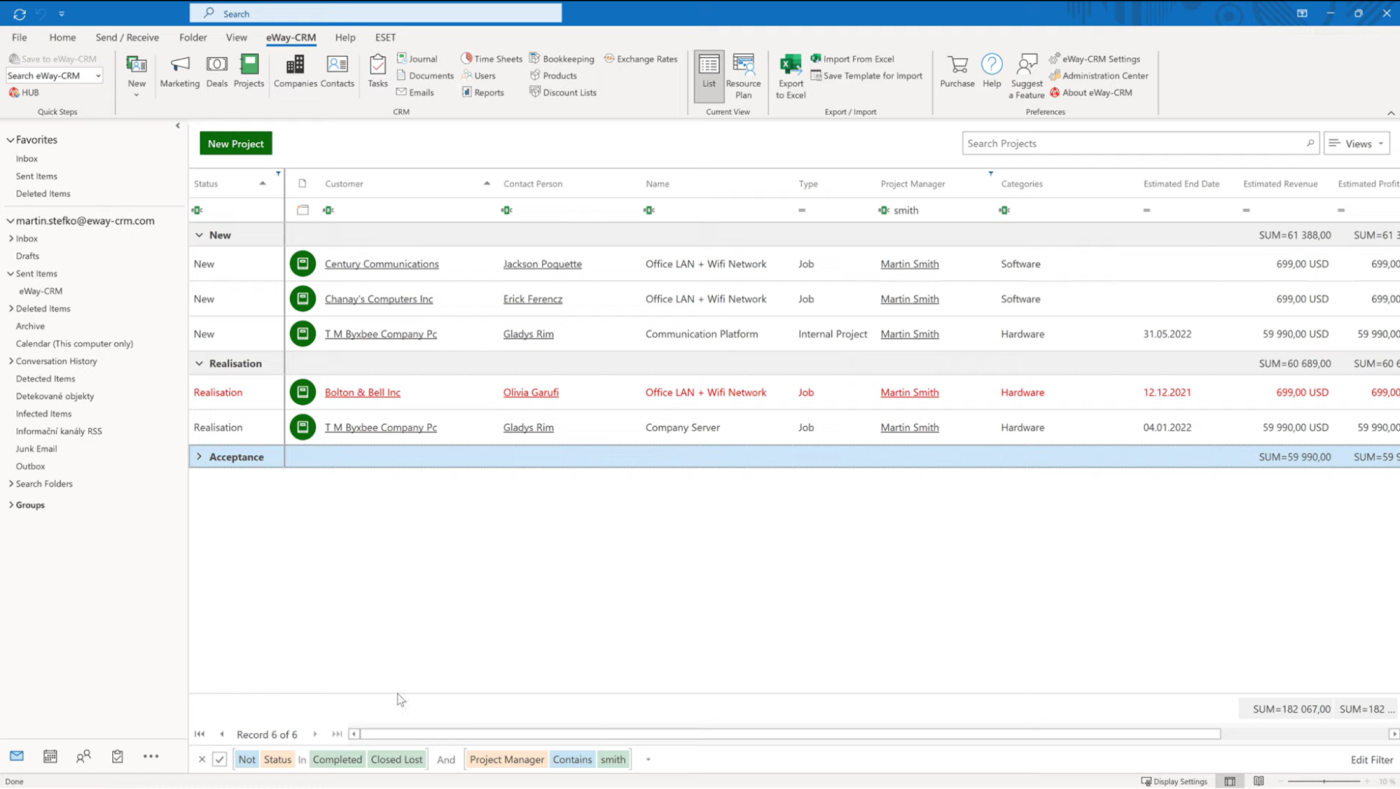This screenshot has width=1400, height=789.
Task: Open the Contacts module icon
Action: tap(337, 72)
